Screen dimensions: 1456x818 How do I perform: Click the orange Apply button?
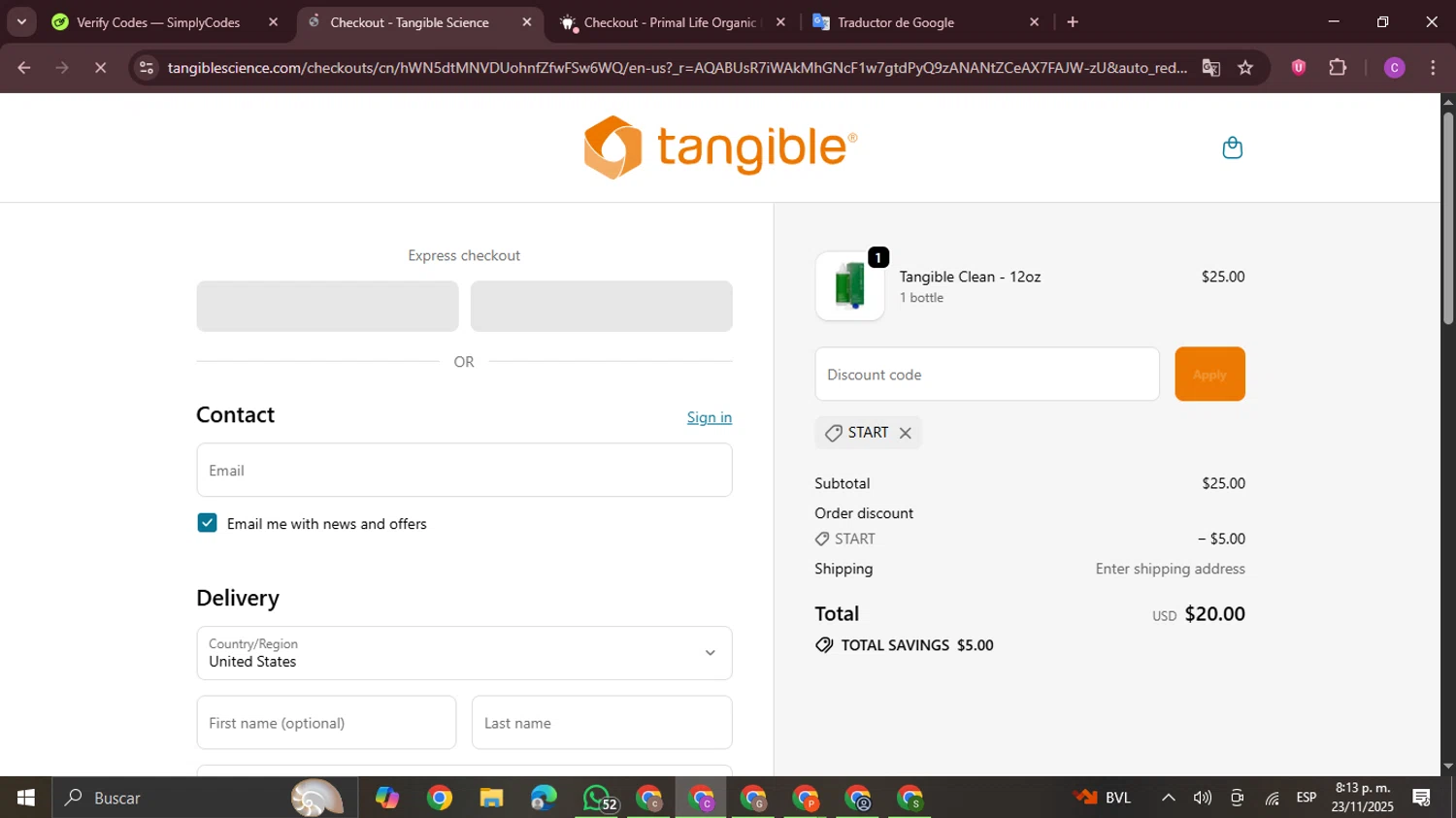pos(1209,374)
